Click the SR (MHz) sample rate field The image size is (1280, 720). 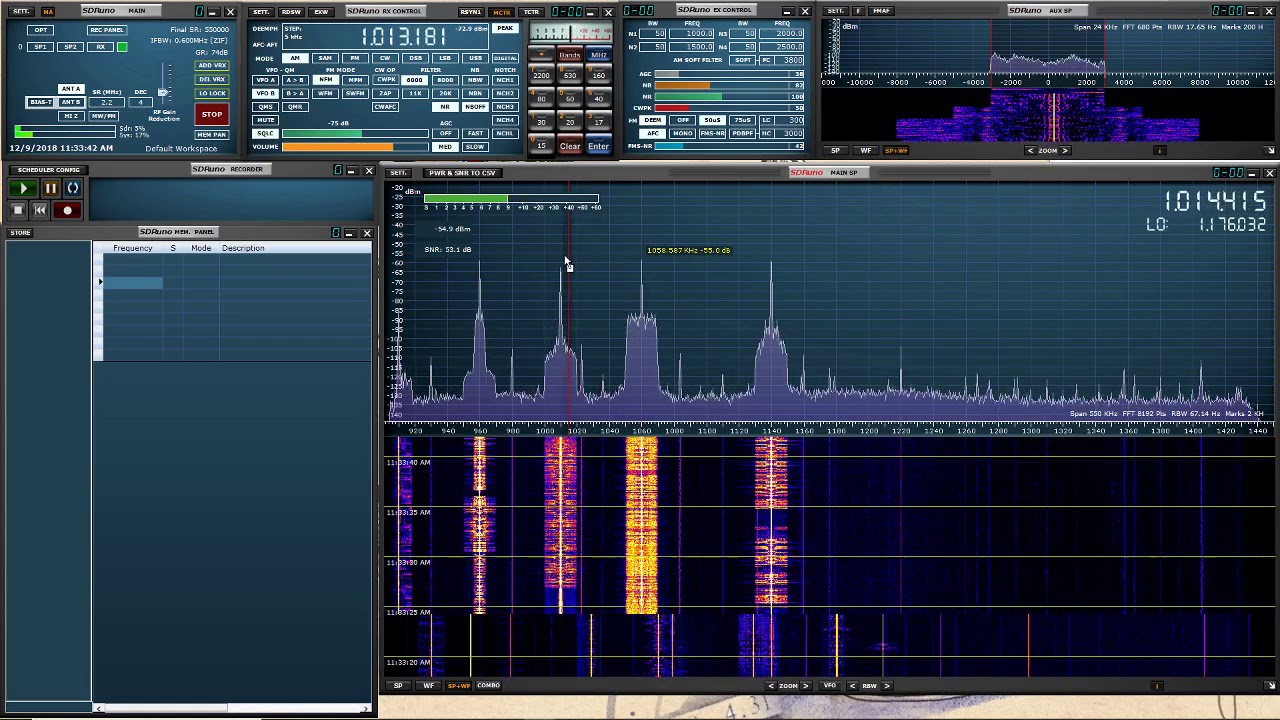pos(106,103)
